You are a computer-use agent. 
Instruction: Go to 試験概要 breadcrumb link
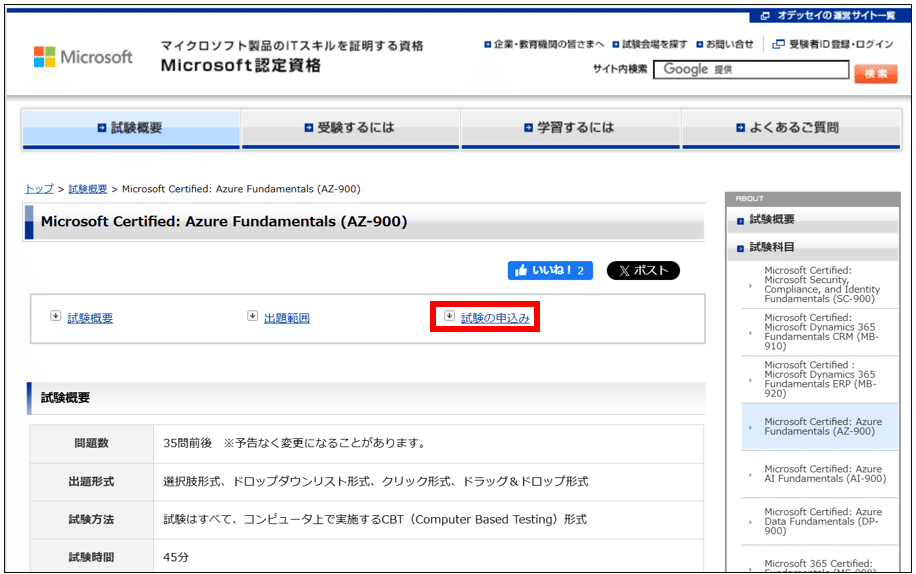88,189
